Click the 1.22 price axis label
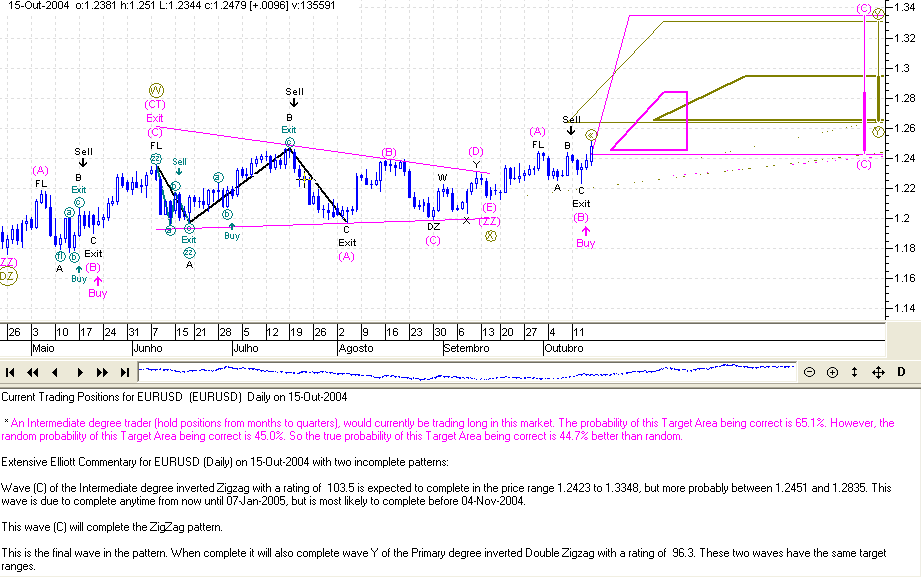The width and height of the screenshot is (921, 578). tap(905, 188)
